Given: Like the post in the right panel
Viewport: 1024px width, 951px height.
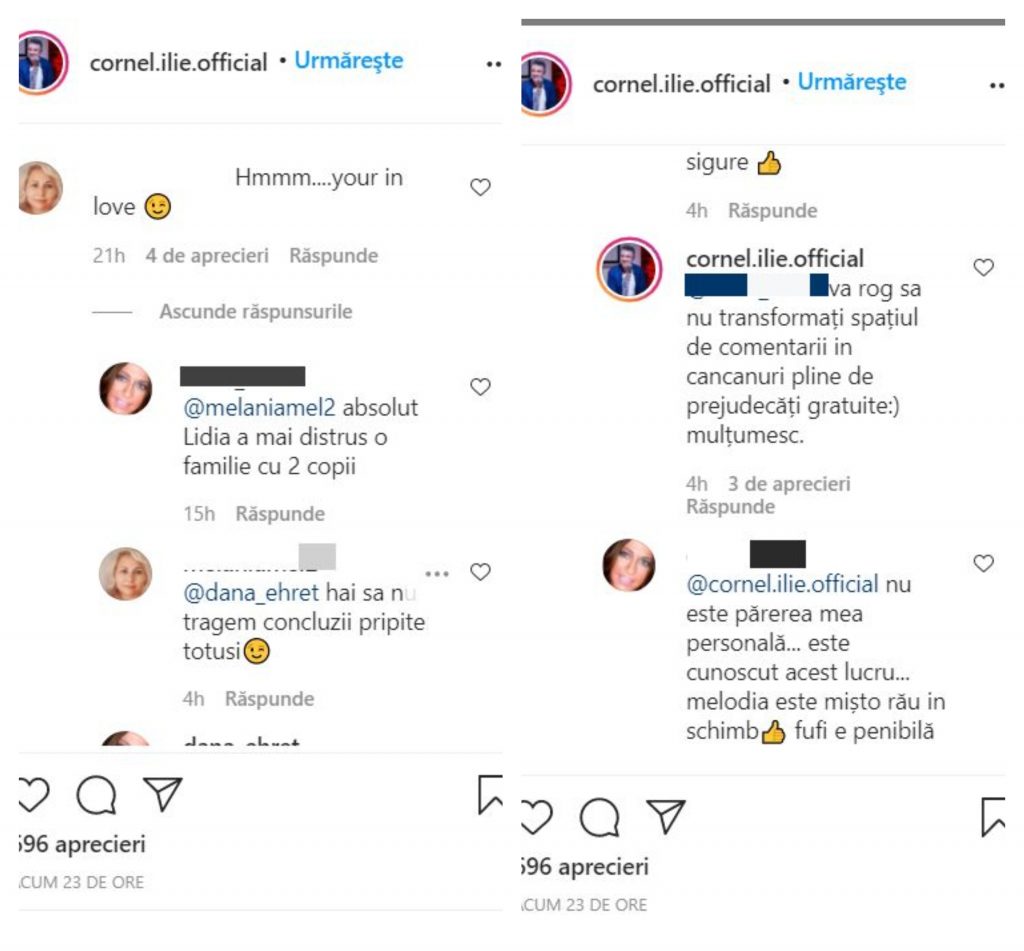Looking at the screenshot, I should coord(537,817).
